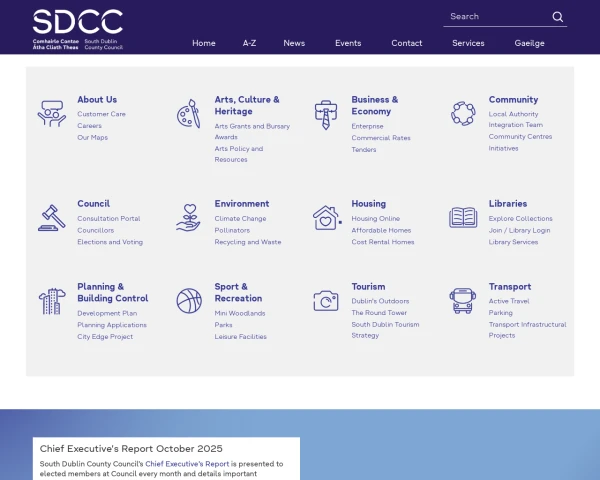This screenshot has width=600, height=480.
Task: Click the Community circle of people icon
Action: click(463, 114)
